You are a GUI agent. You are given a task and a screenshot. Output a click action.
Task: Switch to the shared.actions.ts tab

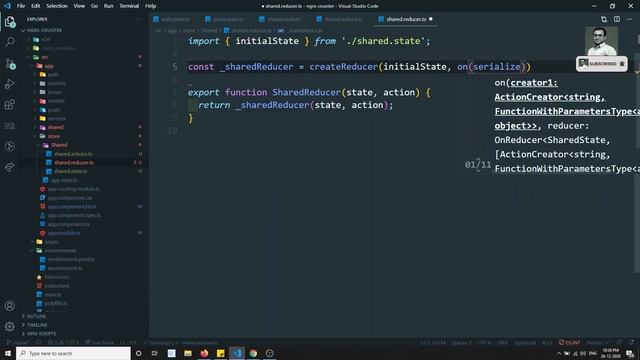(x=340, y=19)
